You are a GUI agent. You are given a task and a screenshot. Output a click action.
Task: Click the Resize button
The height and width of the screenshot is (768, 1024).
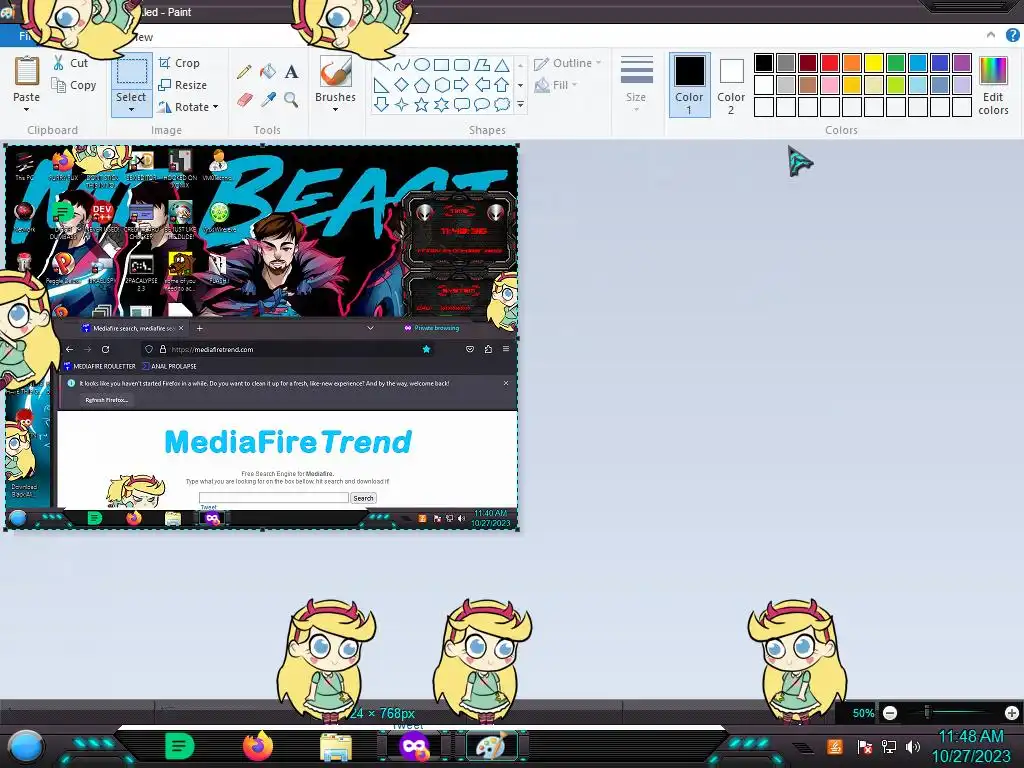tap(182, 85)
